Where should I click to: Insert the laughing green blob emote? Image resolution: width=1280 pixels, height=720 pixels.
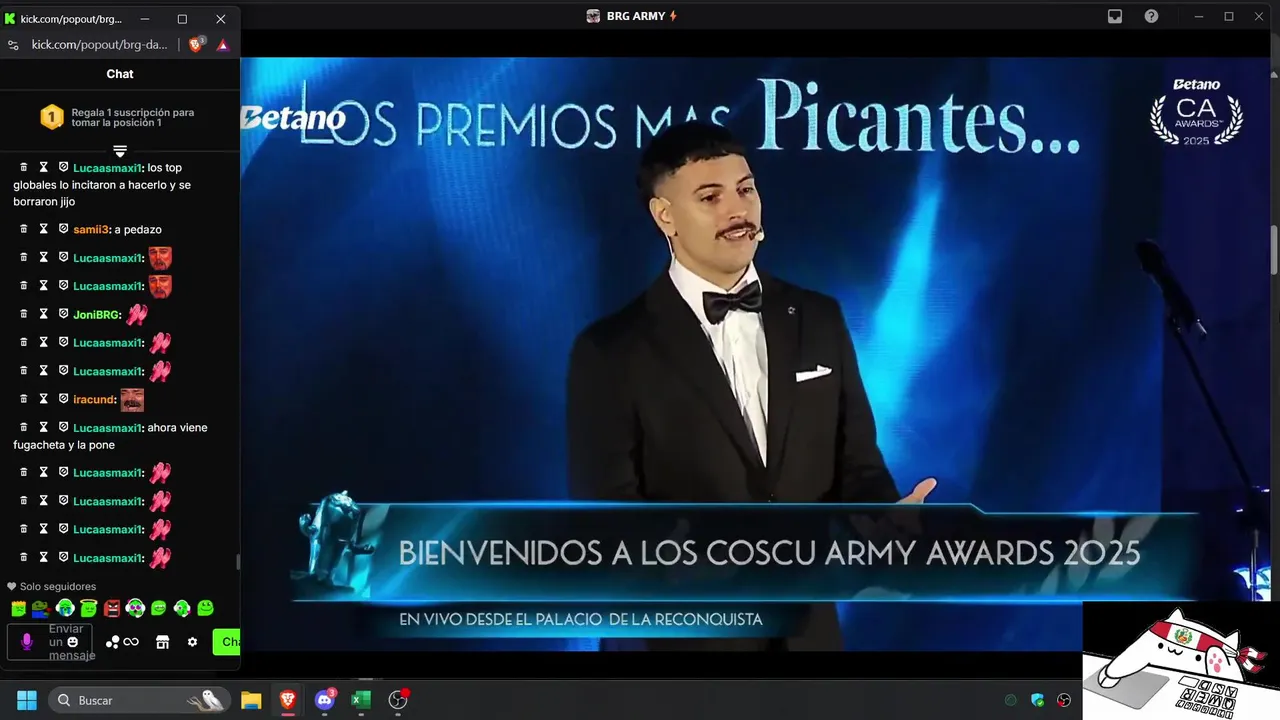point(158,608)
